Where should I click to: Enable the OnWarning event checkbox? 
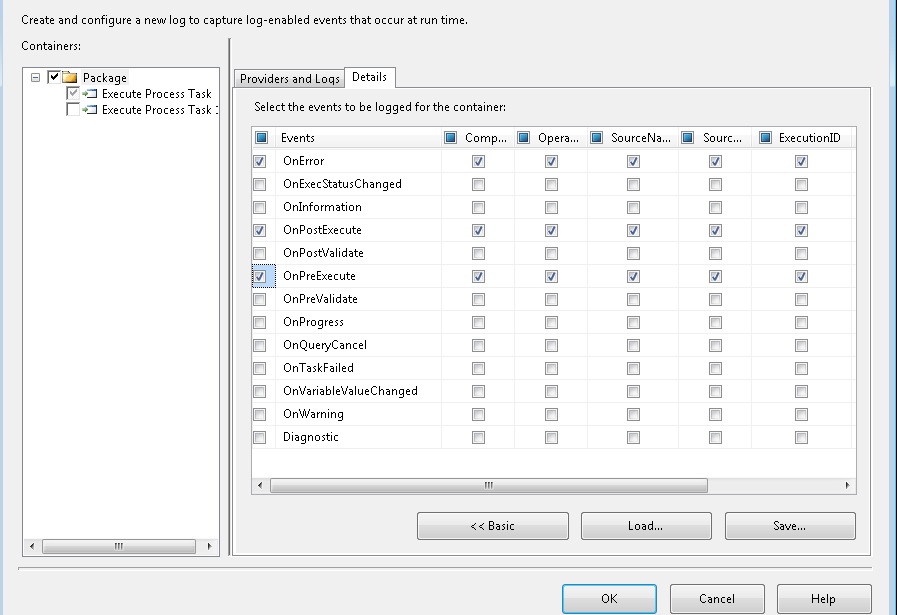coord(260,414)
